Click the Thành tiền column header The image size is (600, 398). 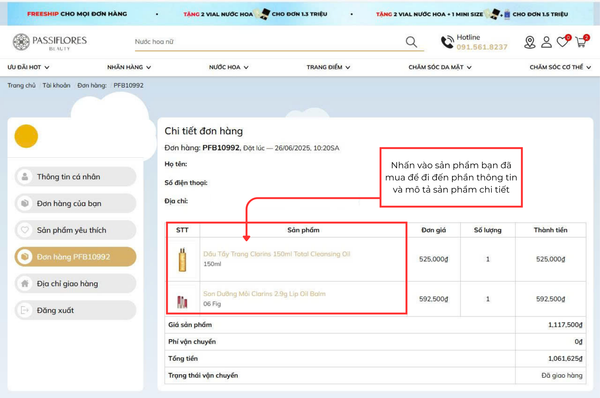[x=551, y=230]
